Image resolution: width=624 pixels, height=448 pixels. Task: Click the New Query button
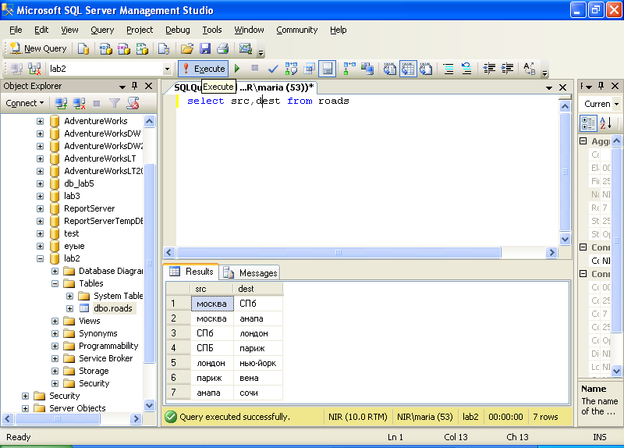pos(38,48)
